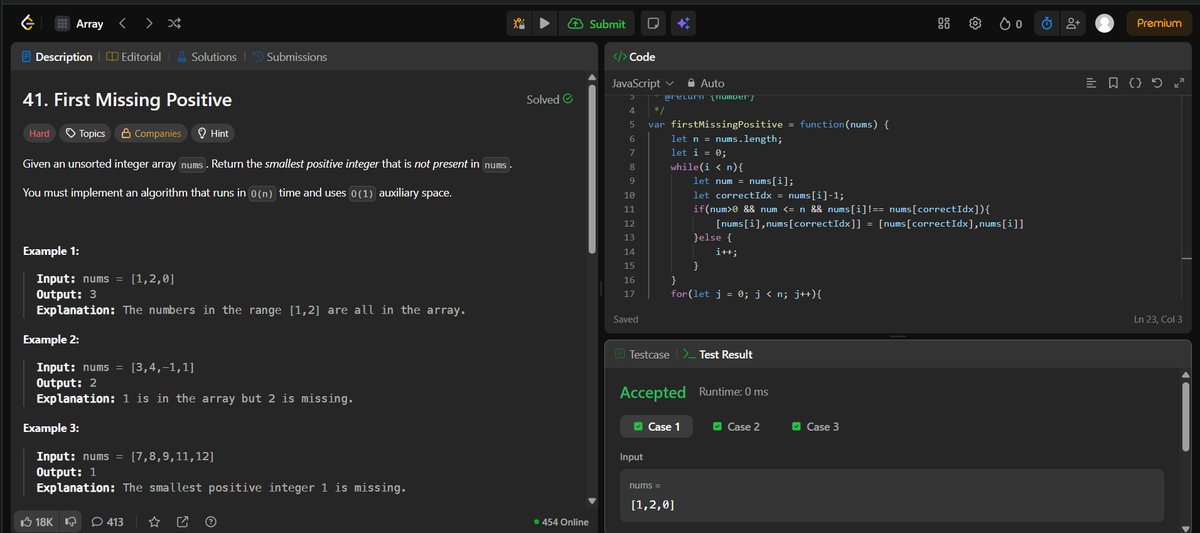Viewport: 1200px width, 533px height.
Task: Click the problem title First Missing Positive
Action: coord(127,100)
